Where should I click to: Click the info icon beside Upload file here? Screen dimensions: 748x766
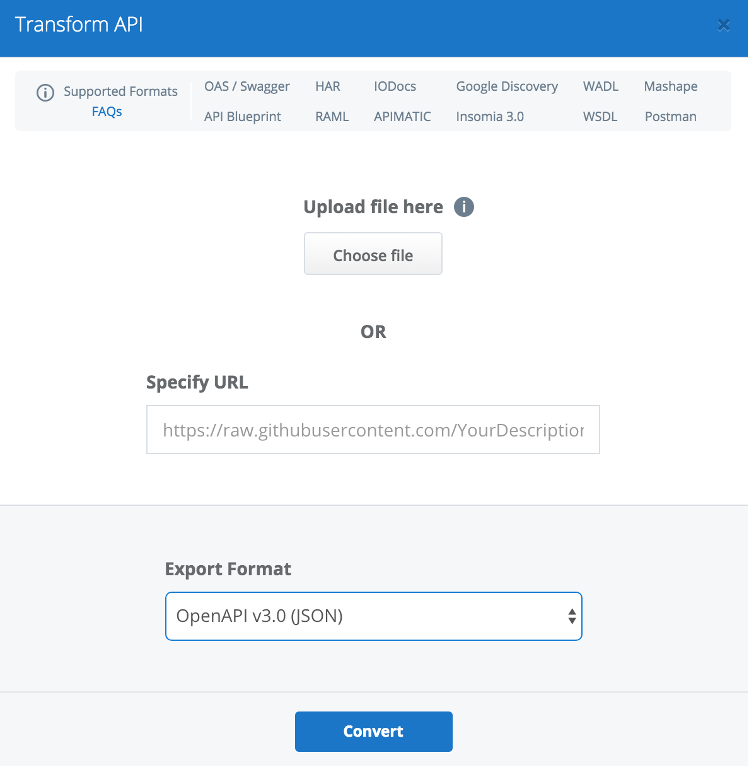click(463, 207)
